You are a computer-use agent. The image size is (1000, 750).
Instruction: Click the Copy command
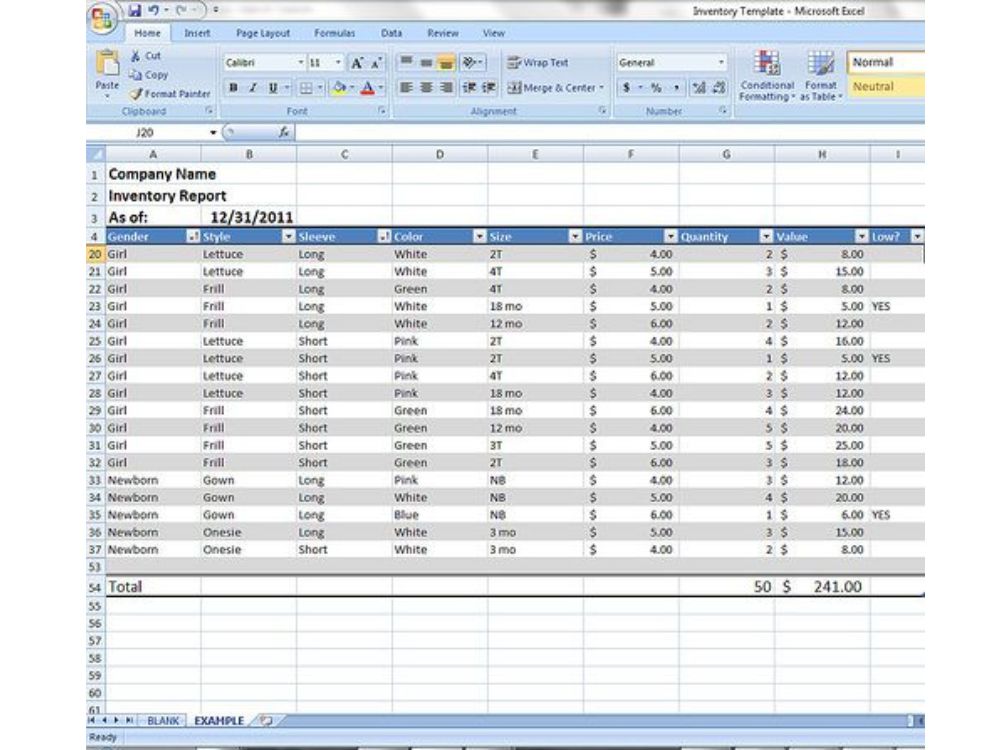point(149,75)
